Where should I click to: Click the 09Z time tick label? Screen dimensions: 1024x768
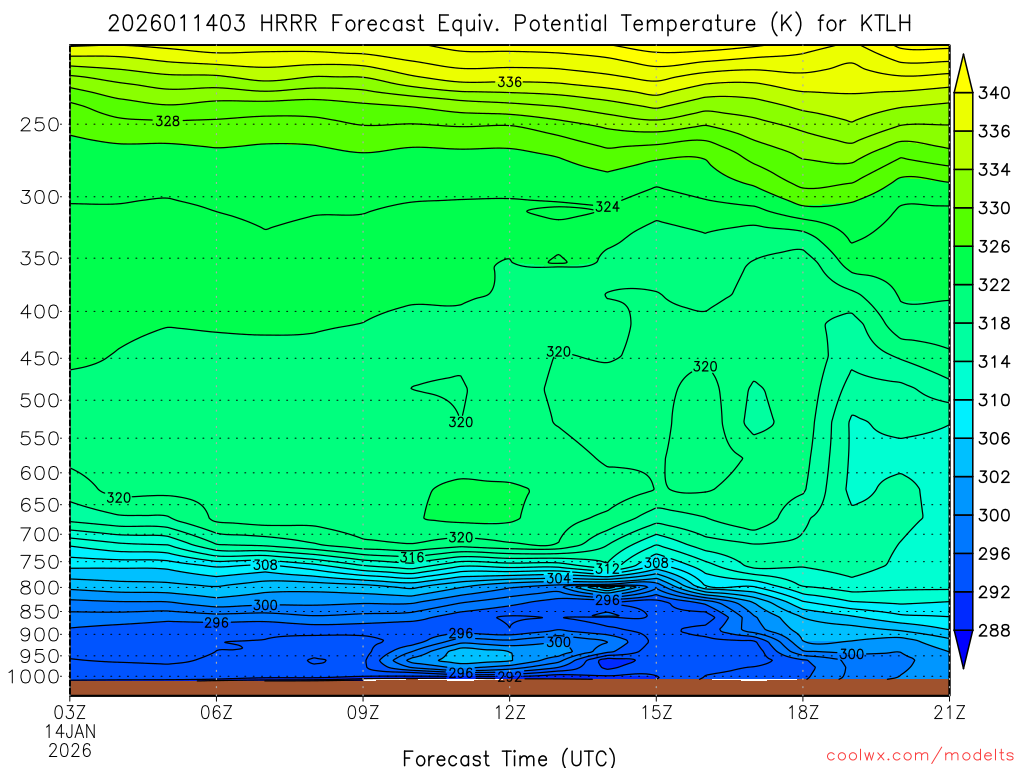pyautogui.click(x=363, y=712)
